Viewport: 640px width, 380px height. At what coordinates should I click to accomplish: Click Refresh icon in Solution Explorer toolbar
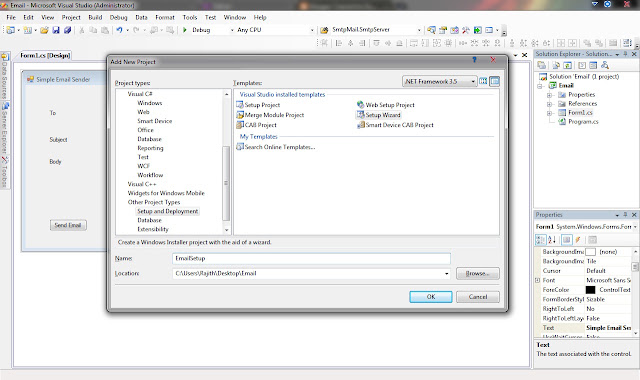pyautogui.click(x=568, y=65)
